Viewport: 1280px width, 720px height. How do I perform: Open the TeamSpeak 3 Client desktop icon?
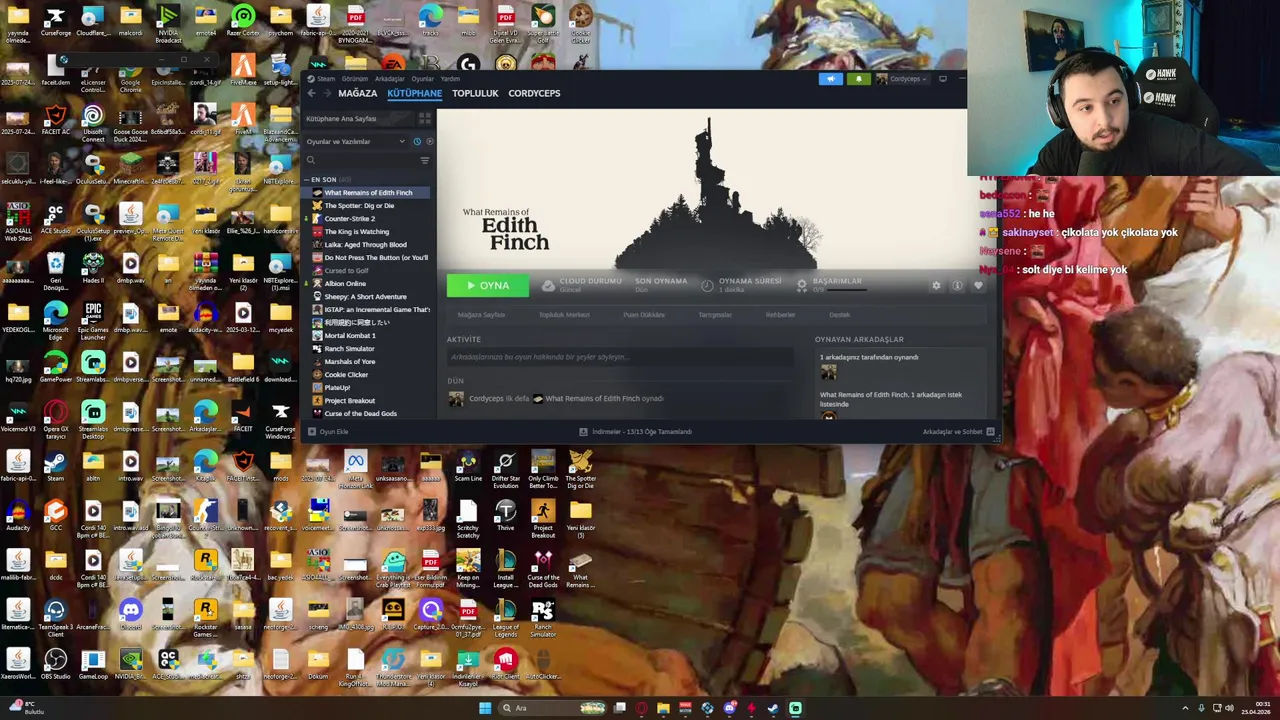pos(55,615)
